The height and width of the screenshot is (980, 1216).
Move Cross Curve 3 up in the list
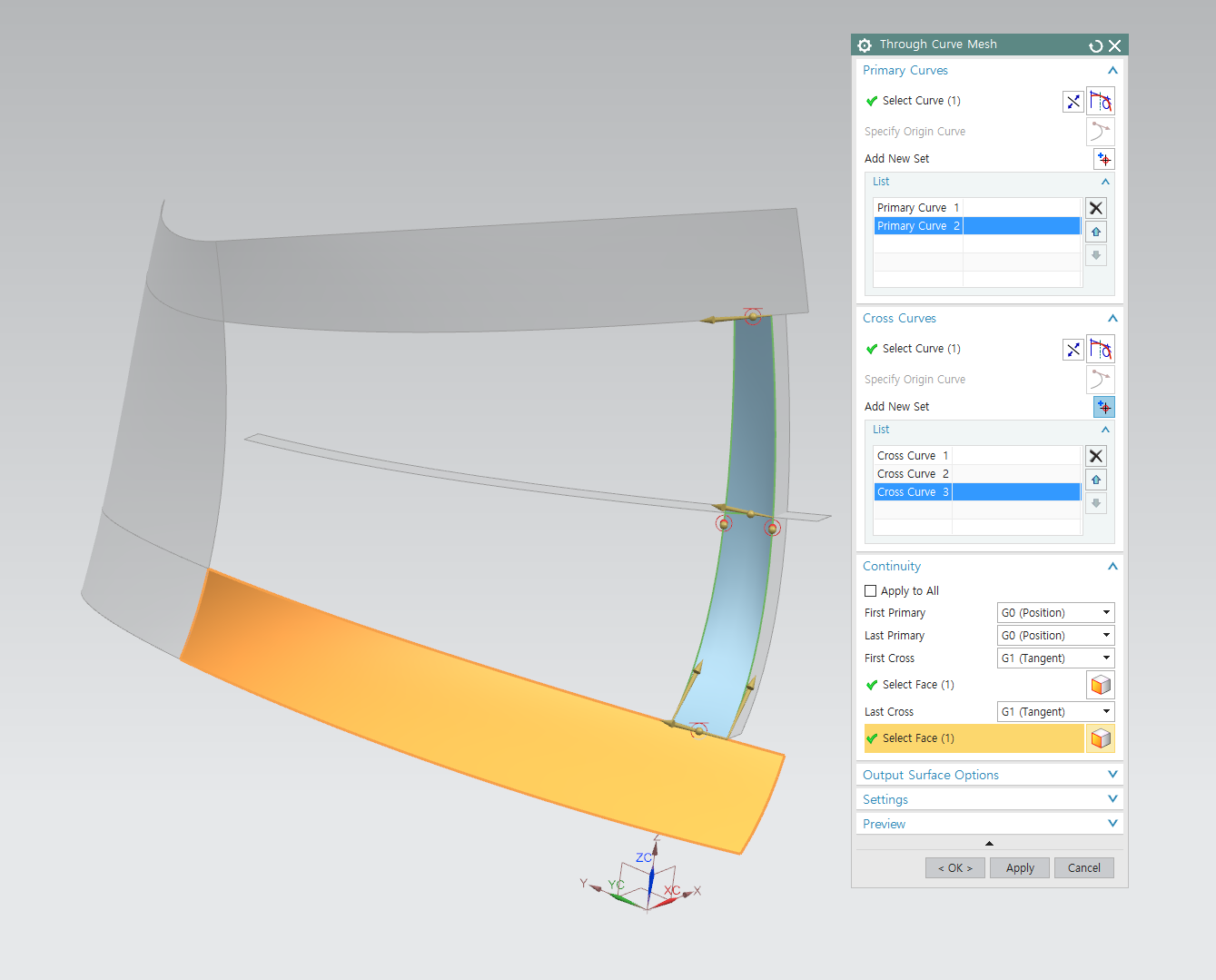1095,479
